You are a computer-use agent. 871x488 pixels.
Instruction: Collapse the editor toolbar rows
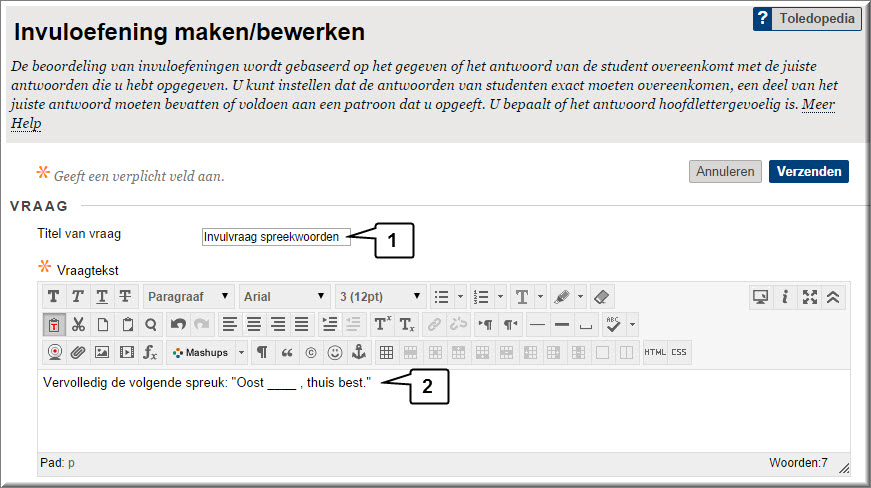(833, 297)
